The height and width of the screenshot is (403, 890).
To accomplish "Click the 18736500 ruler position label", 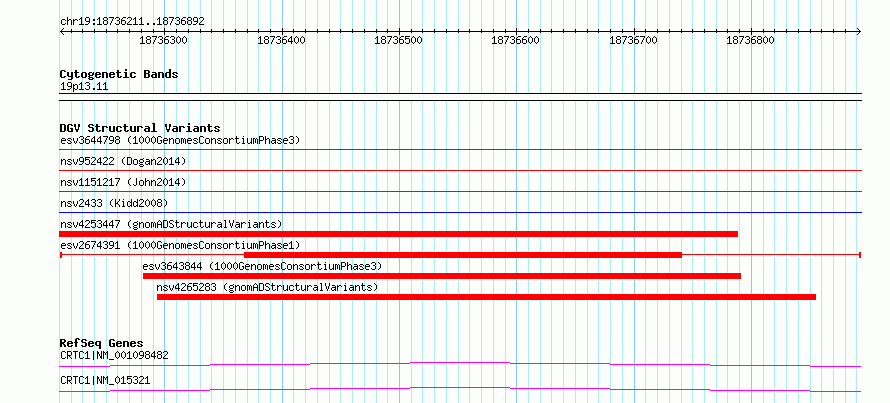I will pos(398,41).
